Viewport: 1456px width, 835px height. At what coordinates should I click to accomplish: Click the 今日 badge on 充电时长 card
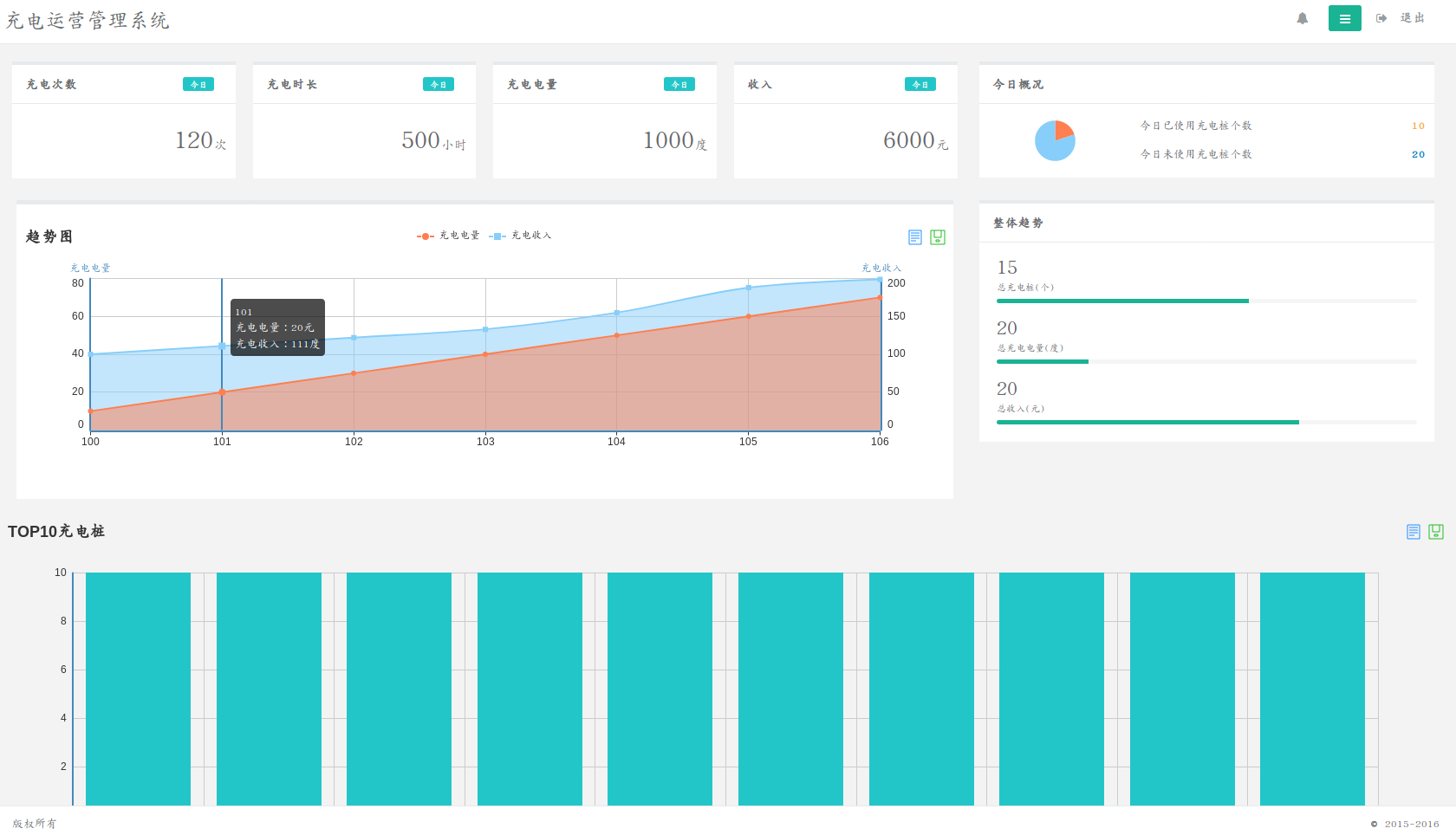[x=439, y=84]
